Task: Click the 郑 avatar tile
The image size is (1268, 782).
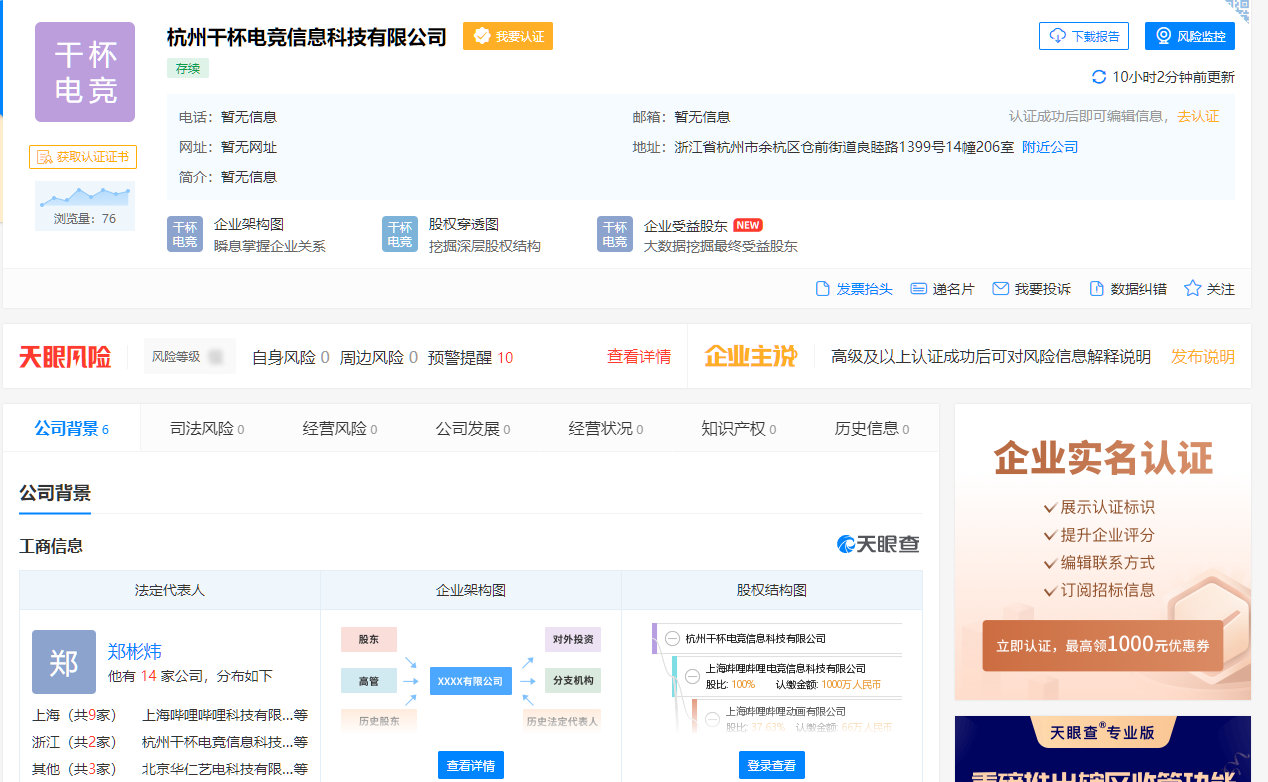Action: [x=64, y=662]
